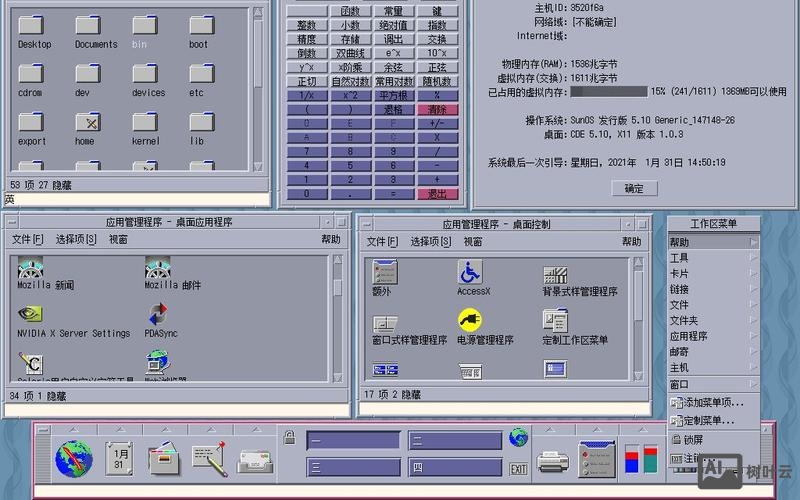
Task: Click the red 清除 calculator button
Action: (x=437, y=109)
